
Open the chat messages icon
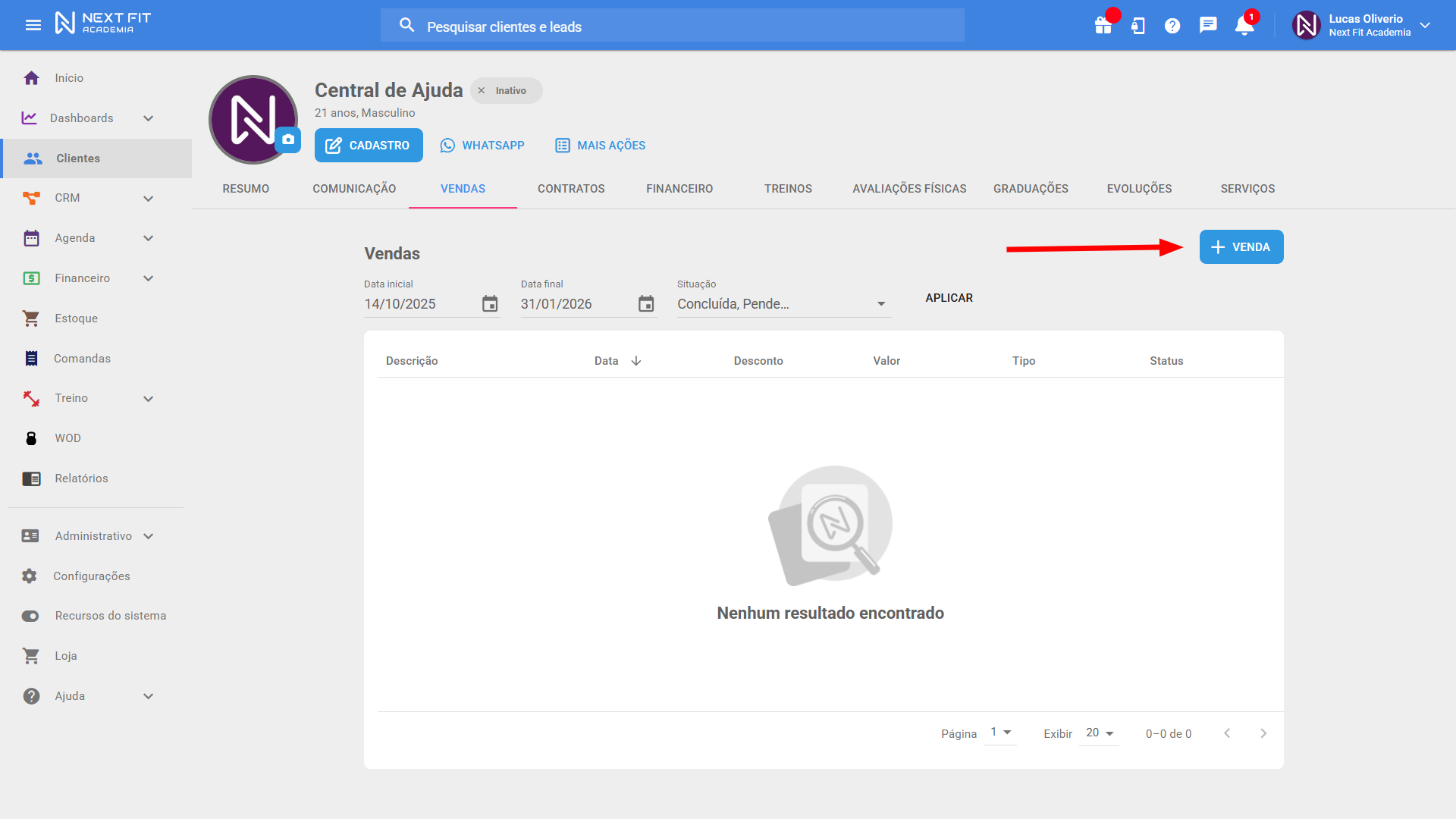[x=1208, y=26]
